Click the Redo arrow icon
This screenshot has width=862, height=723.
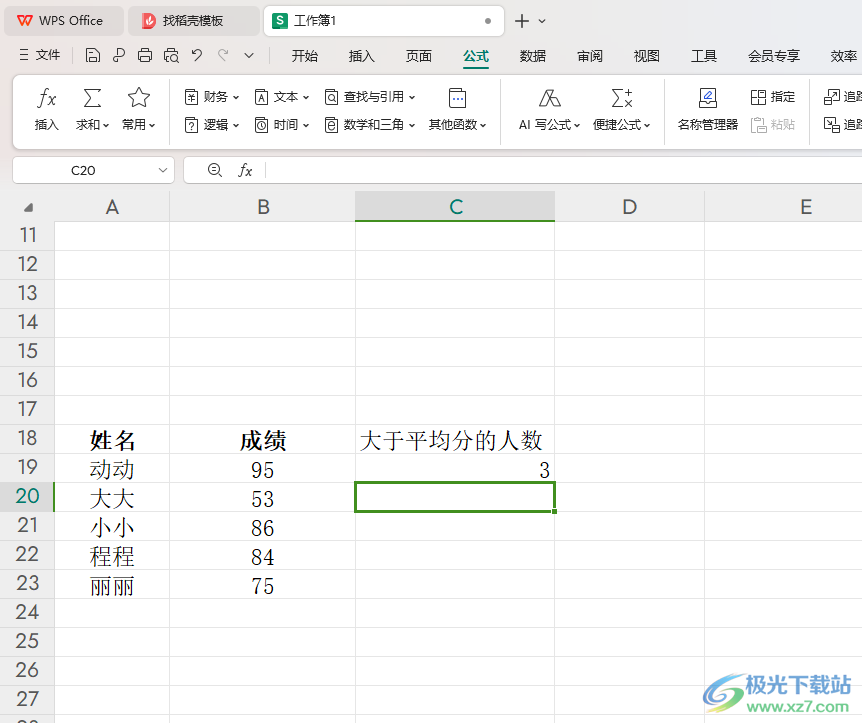tap(223, 55)
